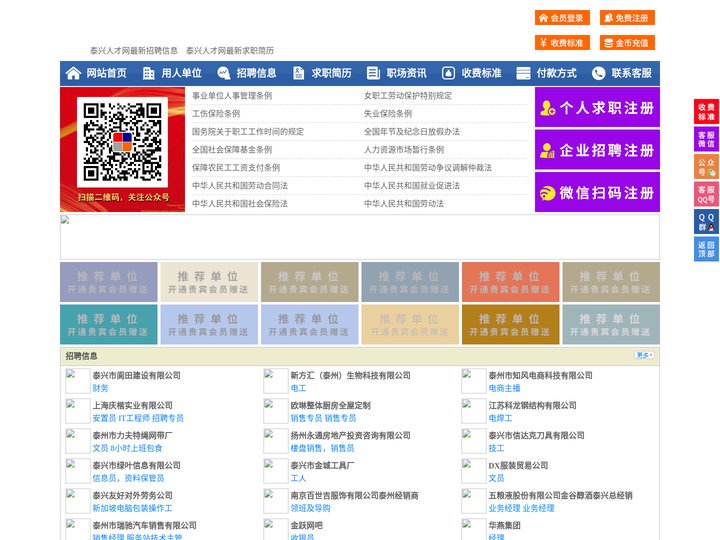The width and height of the screenshot is (720, 540).
Task: Open 泰兴人才网最新招聘信息 link
Action: pyautogui.click(x=134, y=51)
